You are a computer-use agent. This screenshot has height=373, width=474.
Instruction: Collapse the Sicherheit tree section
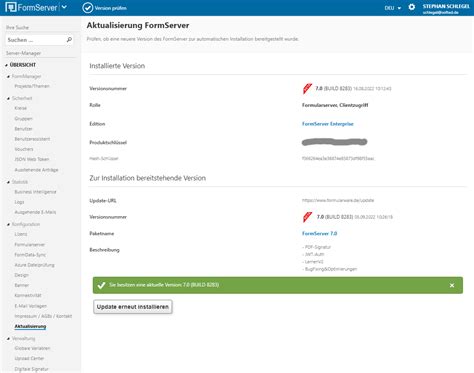tap(8, 98)
